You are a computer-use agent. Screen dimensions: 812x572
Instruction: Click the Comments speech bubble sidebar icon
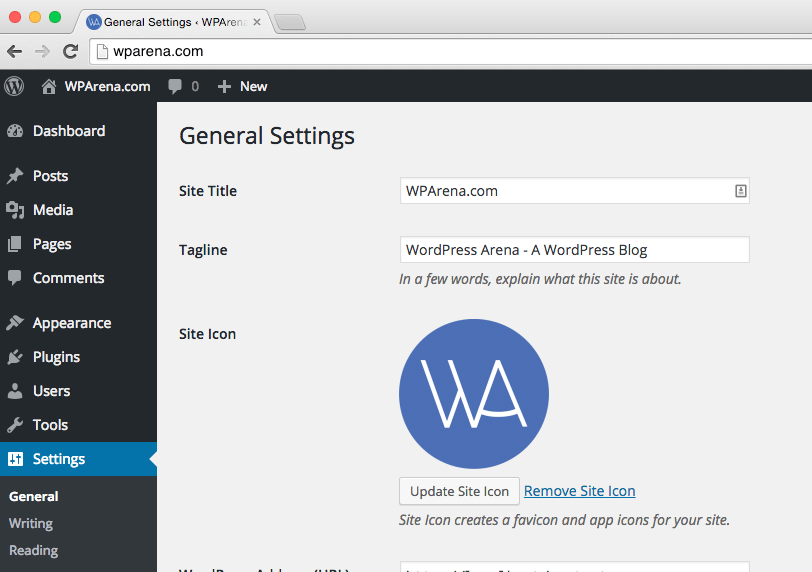tap(15, 278)
